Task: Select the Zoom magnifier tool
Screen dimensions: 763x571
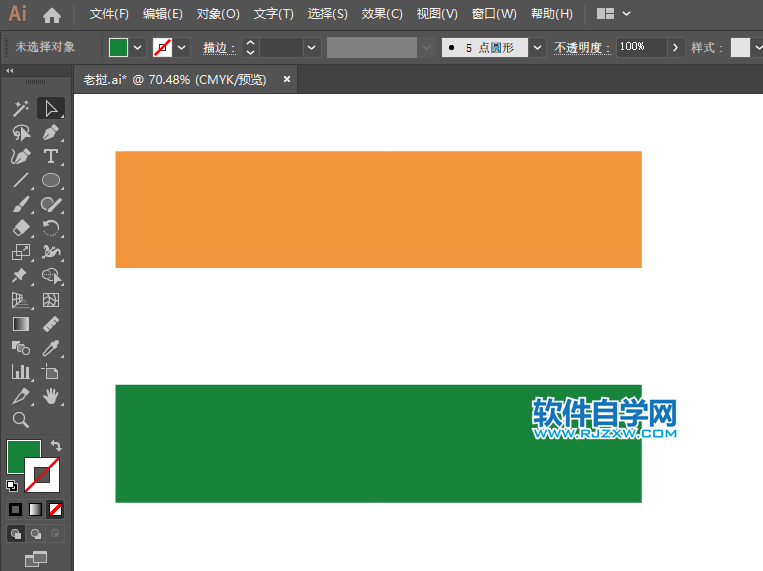Action: click(20, 420)
